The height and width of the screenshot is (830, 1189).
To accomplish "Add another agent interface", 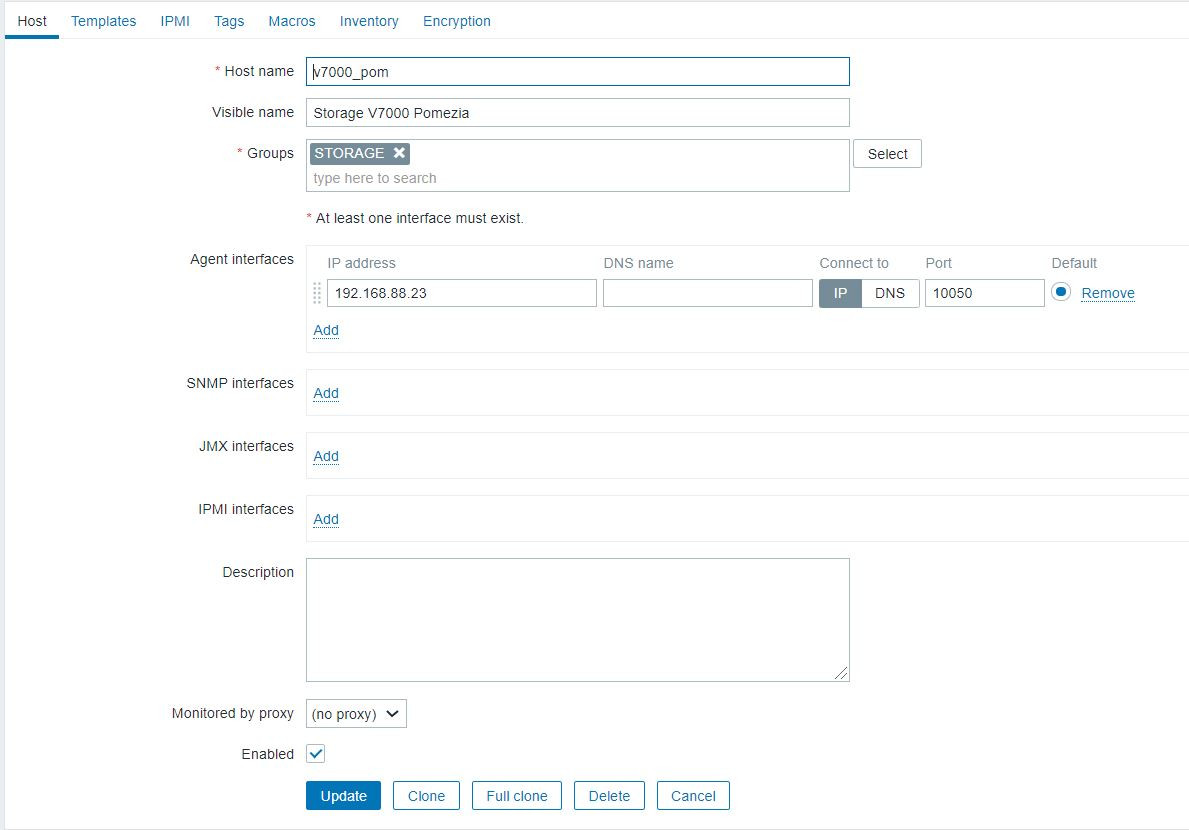I will pyautogui.click(x=326, y=330).
